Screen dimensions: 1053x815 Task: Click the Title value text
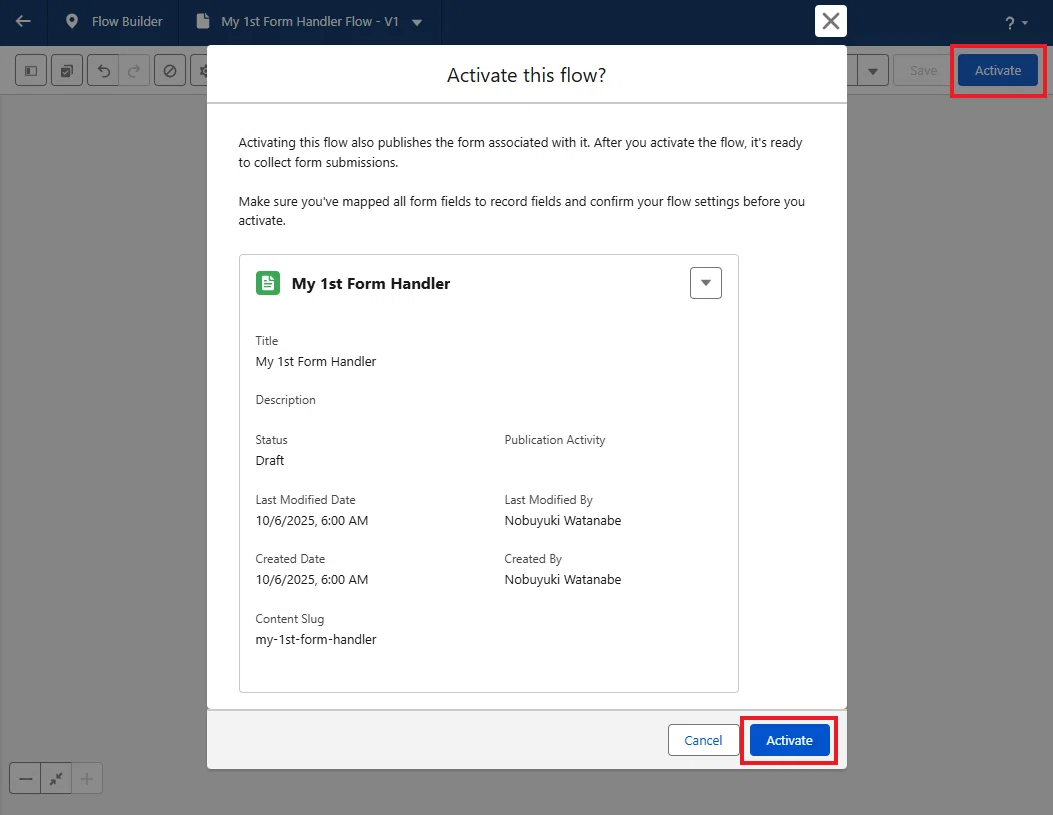coord(316,361)
